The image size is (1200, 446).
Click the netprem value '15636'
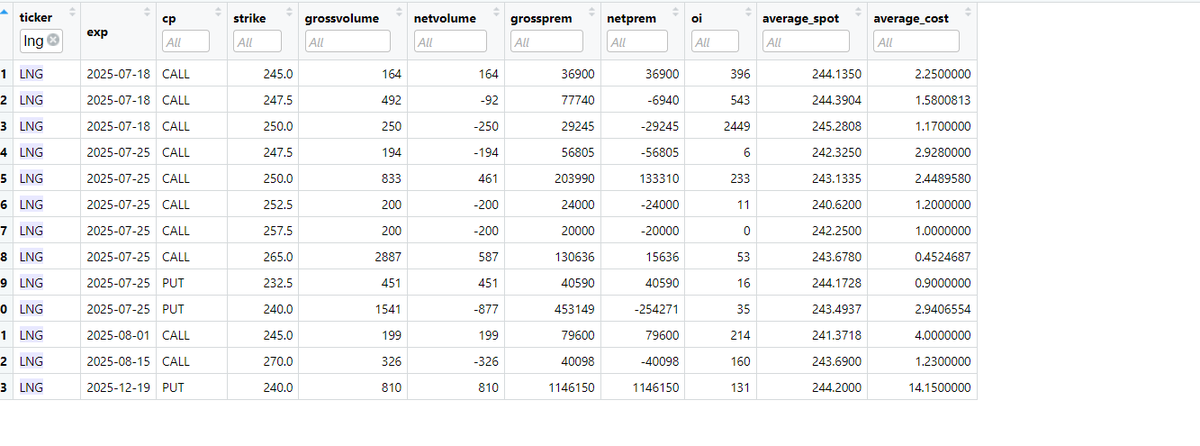click(661, 256)
